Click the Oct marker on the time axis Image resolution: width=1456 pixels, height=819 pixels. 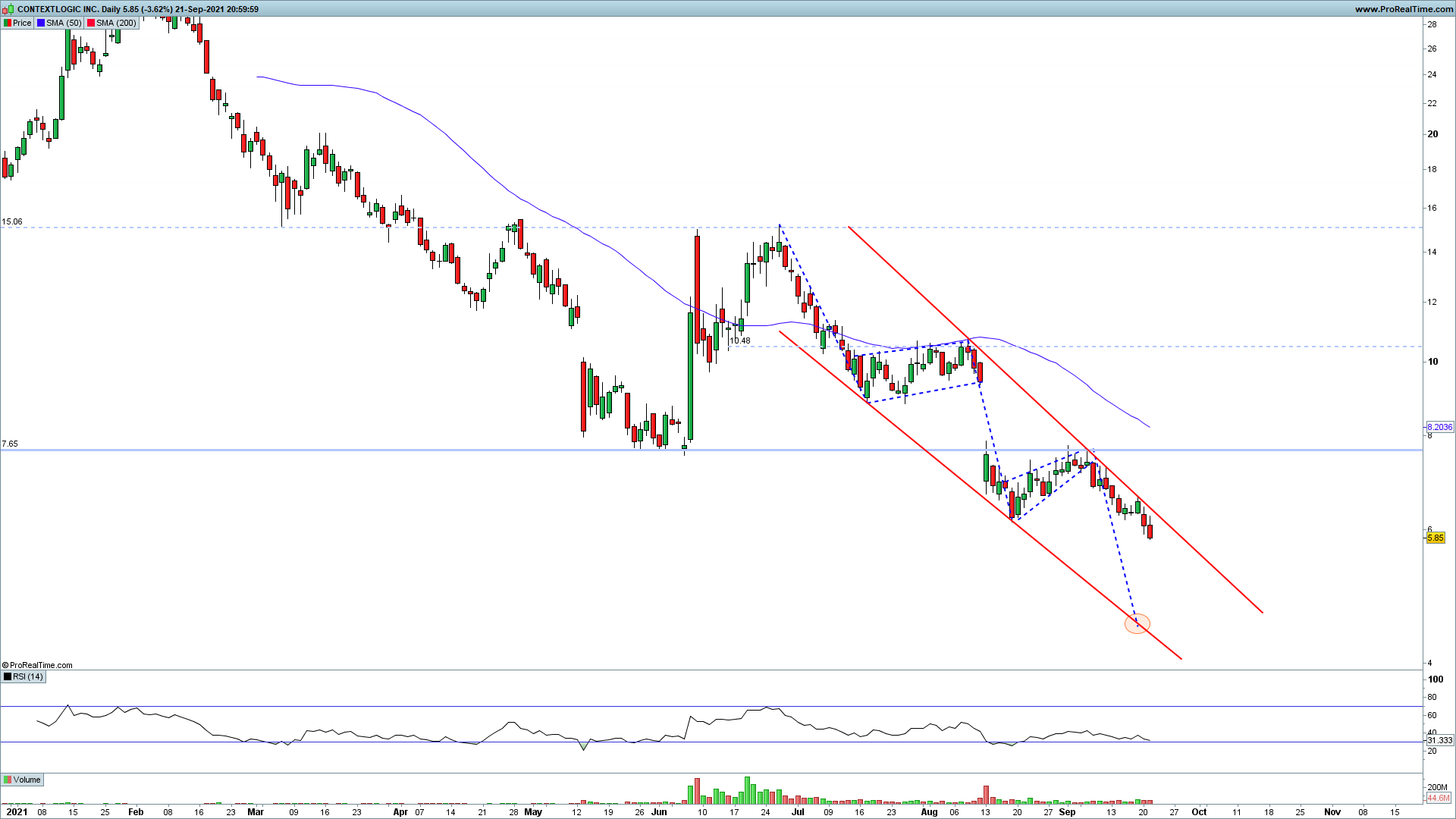point(1199,811)
